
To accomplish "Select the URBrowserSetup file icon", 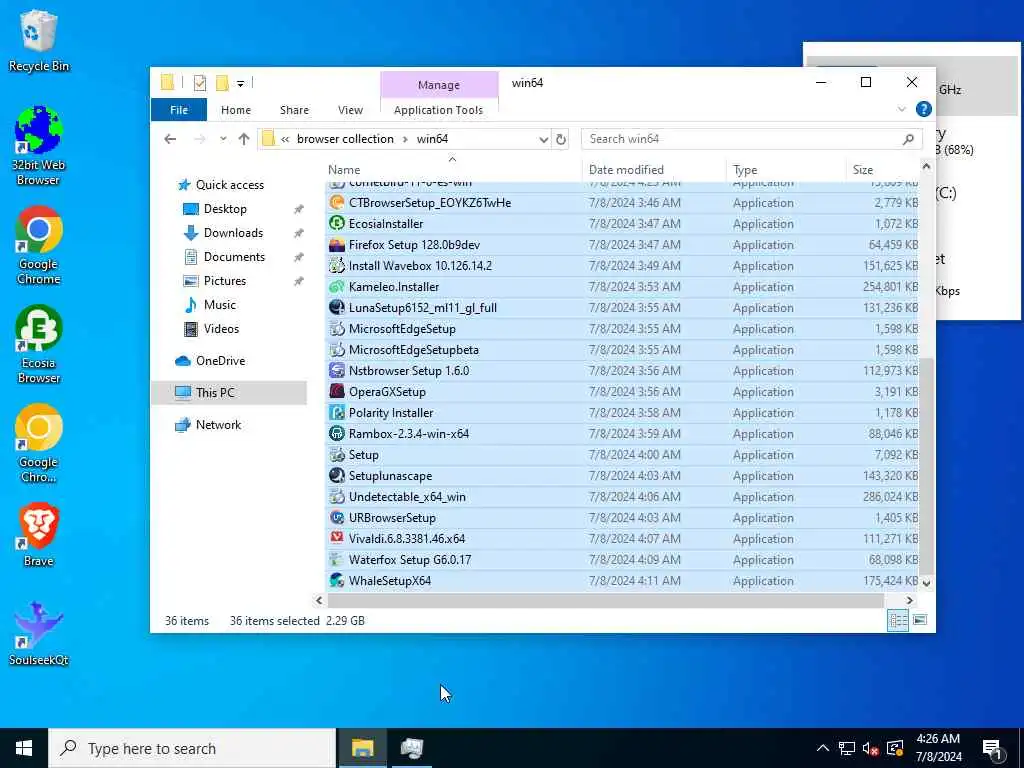I will [x=336, y=518].
